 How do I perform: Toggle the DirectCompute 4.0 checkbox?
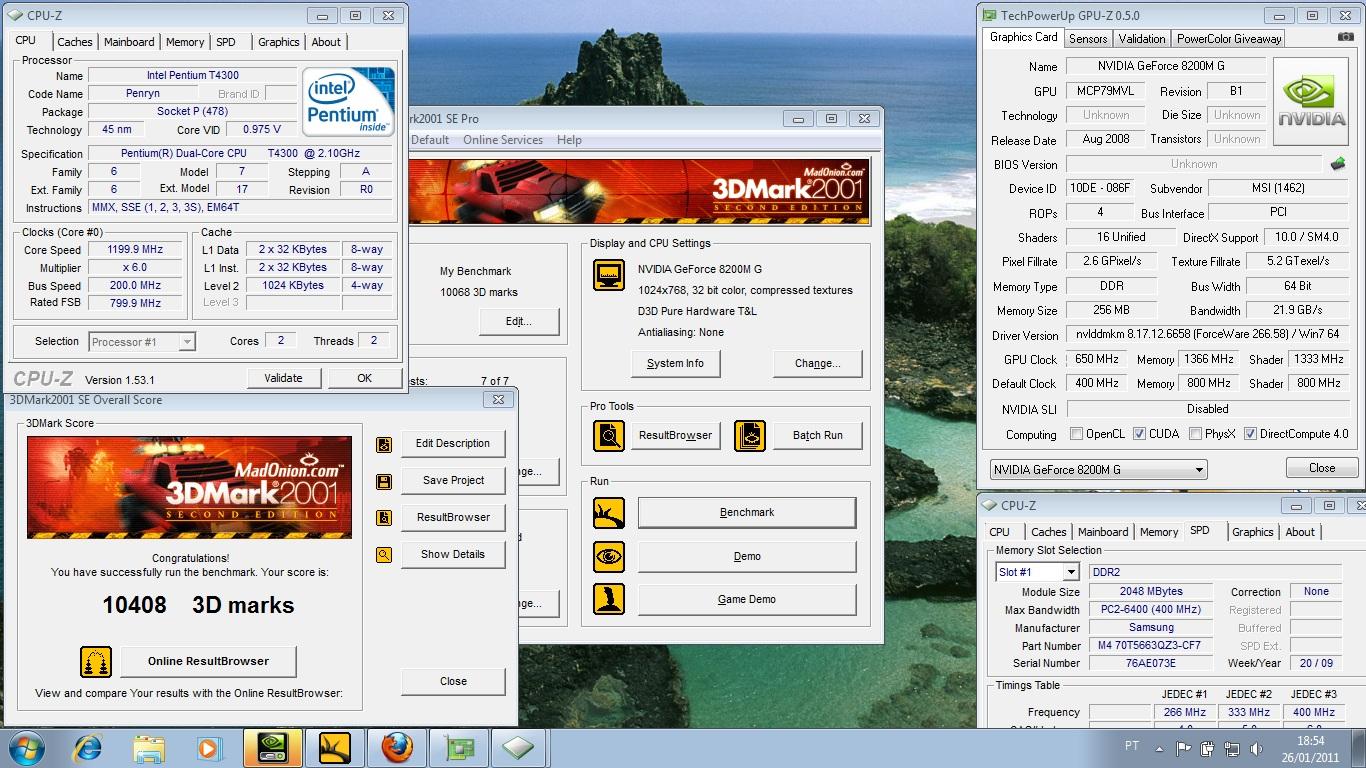(x=1250, y=434)
